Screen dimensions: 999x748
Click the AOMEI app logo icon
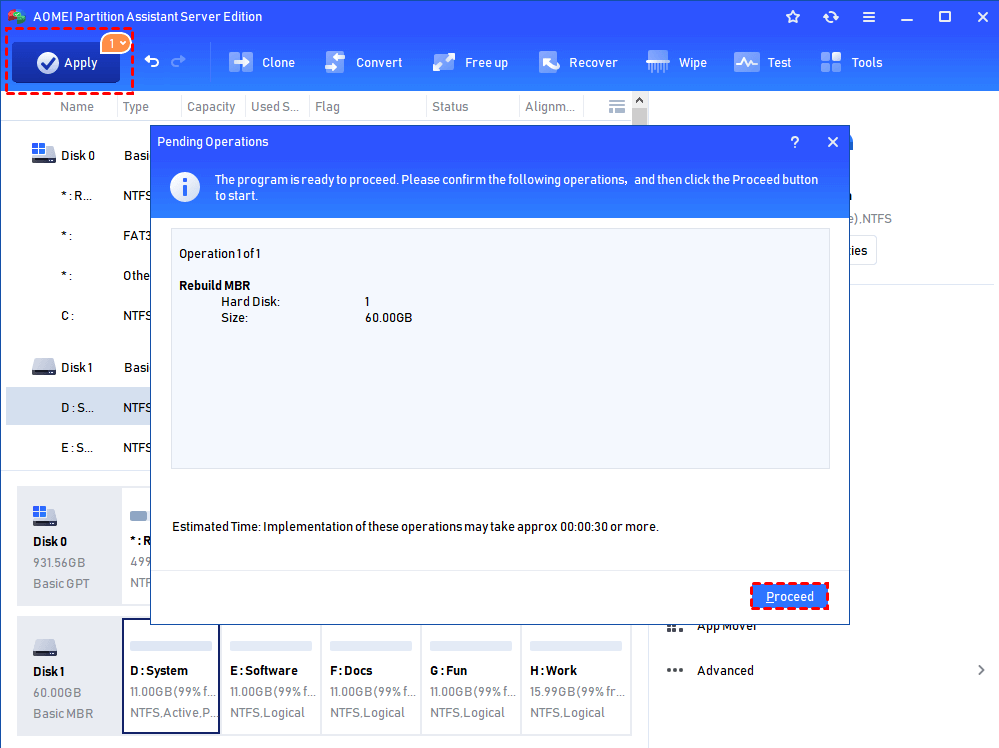pos(17,17)
